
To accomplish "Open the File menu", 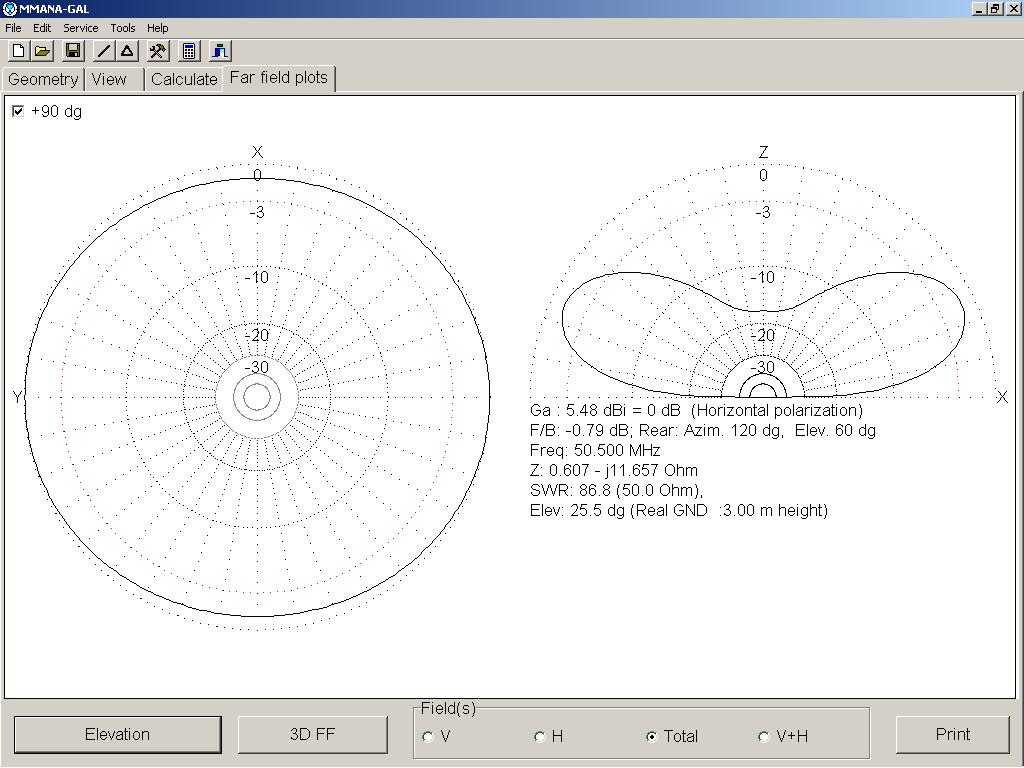I will (x=13, y=28).
